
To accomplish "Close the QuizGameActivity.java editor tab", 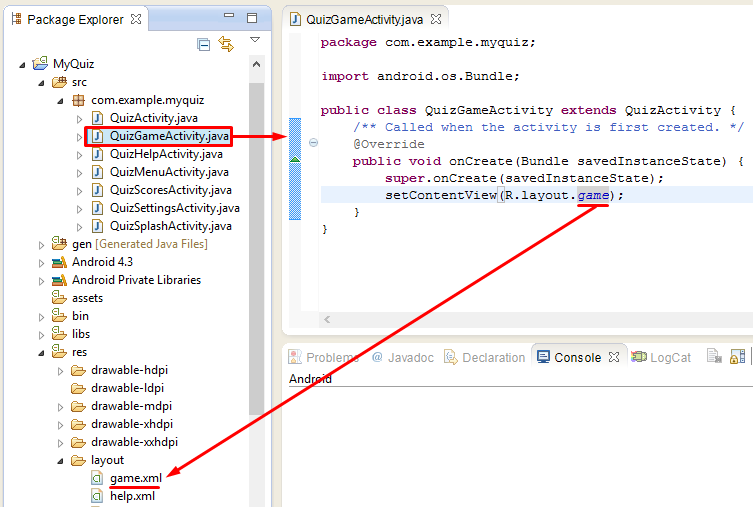I will [436, 19].
